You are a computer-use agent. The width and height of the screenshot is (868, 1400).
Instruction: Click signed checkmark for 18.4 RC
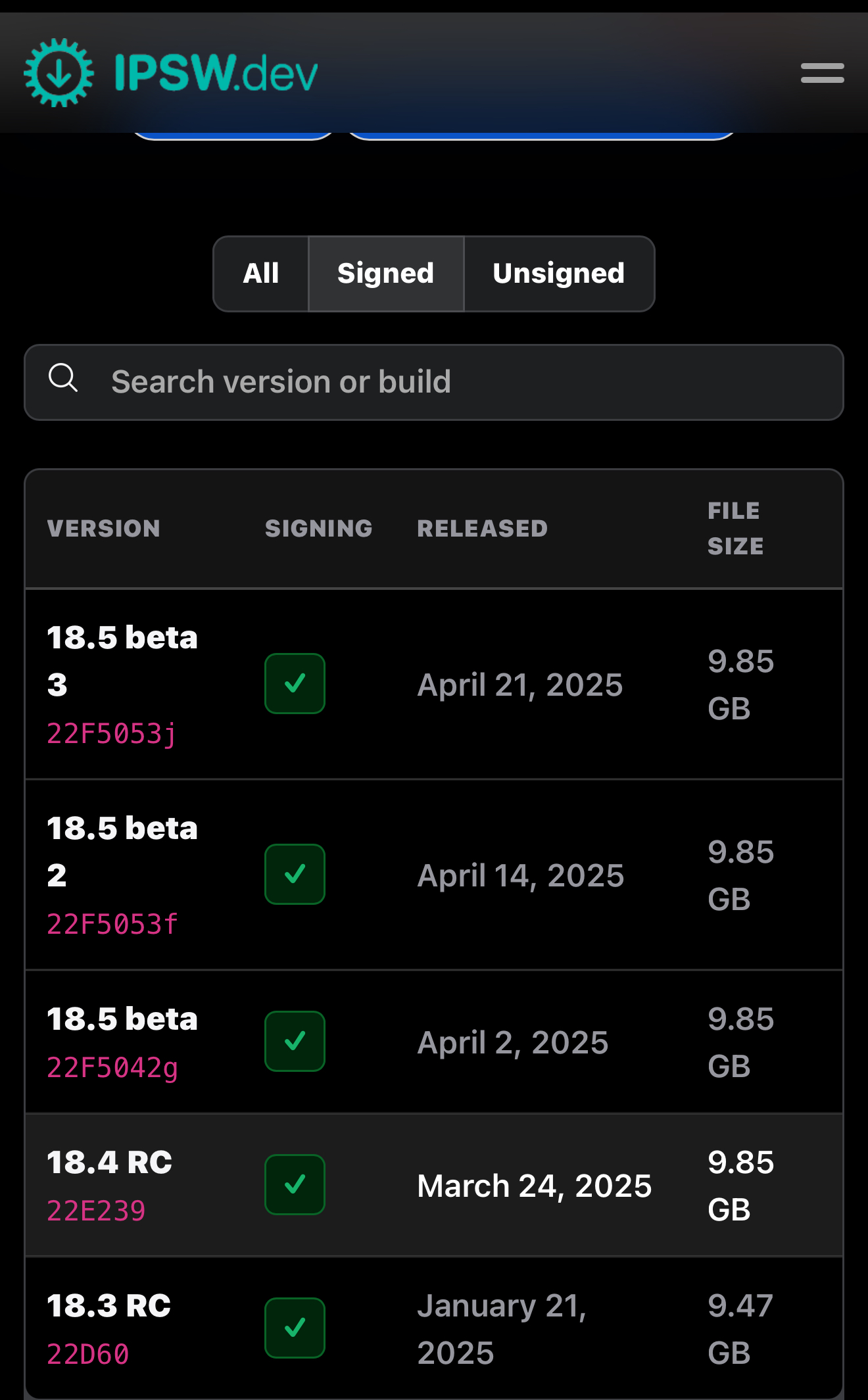pos(295,1184)
